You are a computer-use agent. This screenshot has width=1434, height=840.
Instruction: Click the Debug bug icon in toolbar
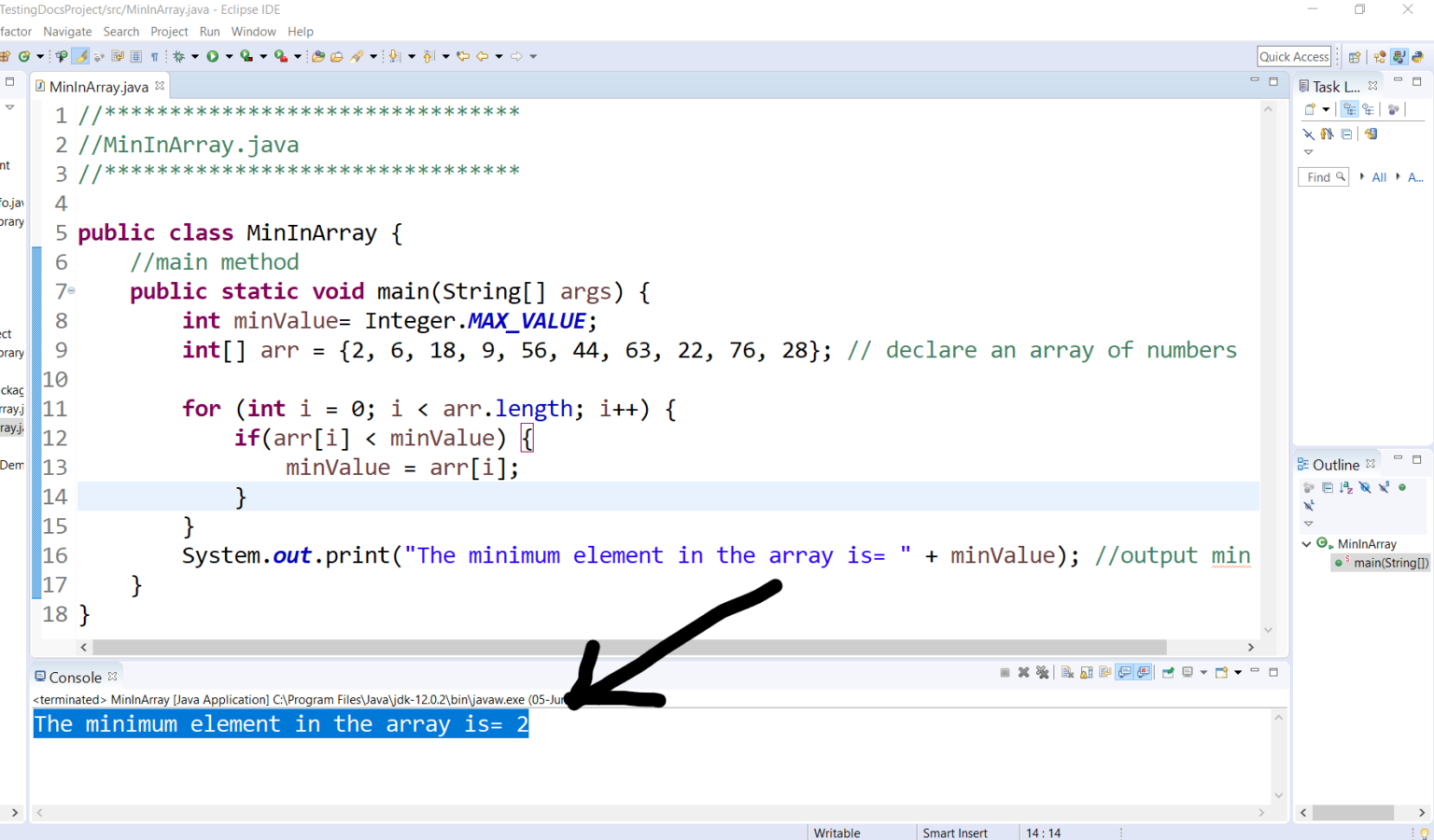click(178, 56)
